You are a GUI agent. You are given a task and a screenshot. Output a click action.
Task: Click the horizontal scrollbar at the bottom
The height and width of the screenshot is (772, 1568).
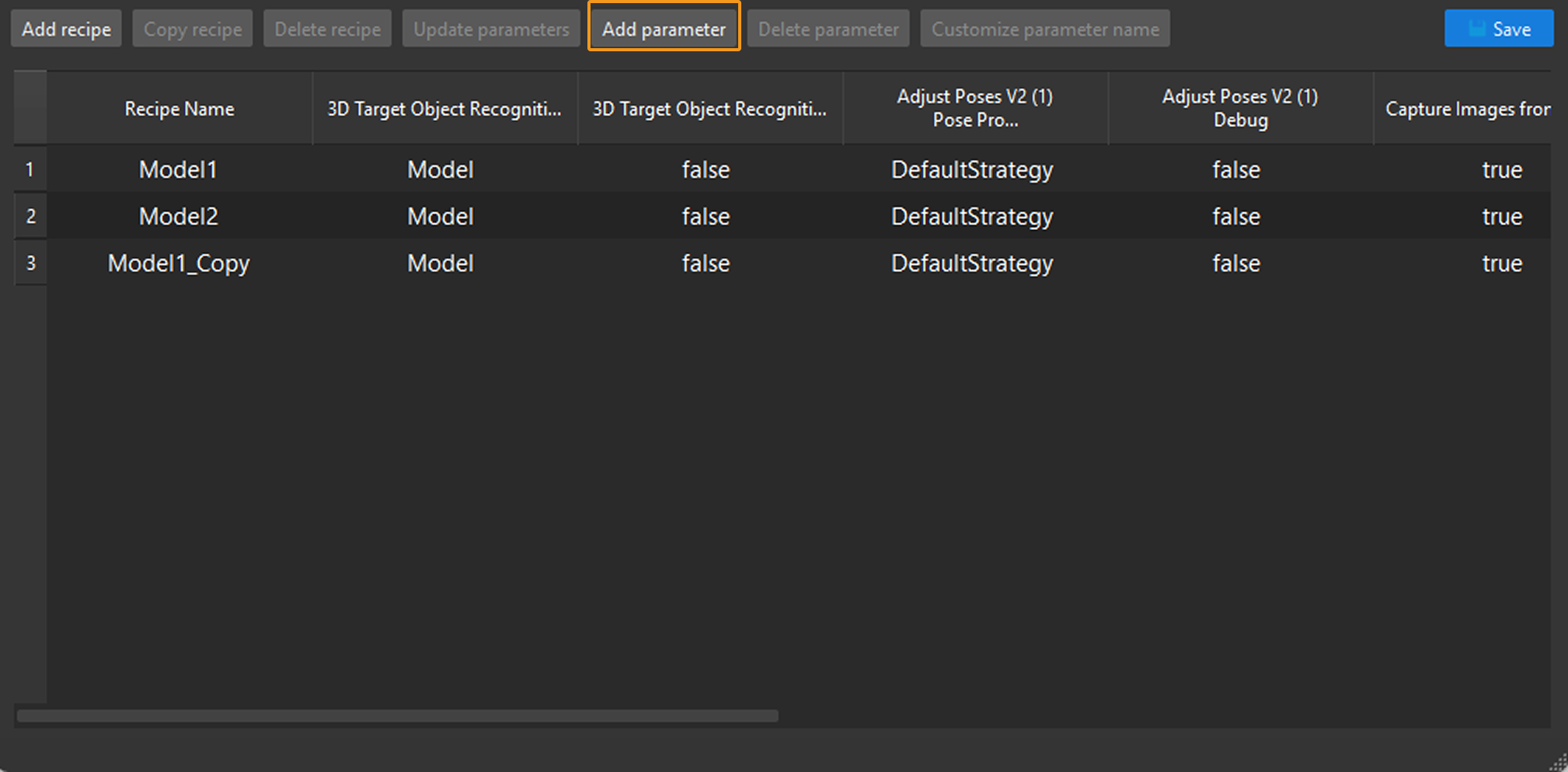[396, 716]
